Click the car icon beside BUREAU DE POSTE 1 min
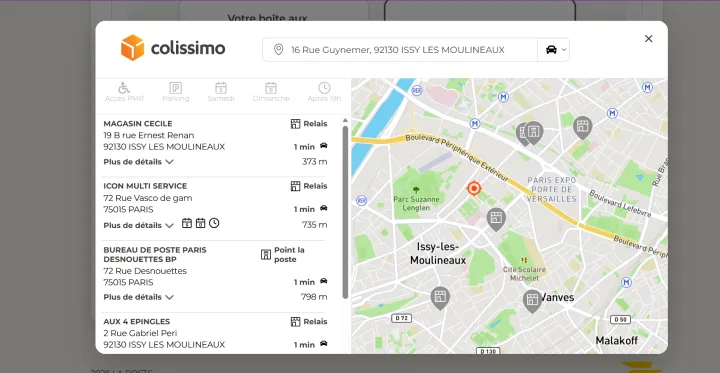Viewport: 720px width, 373px height. [x=324, y=281]
